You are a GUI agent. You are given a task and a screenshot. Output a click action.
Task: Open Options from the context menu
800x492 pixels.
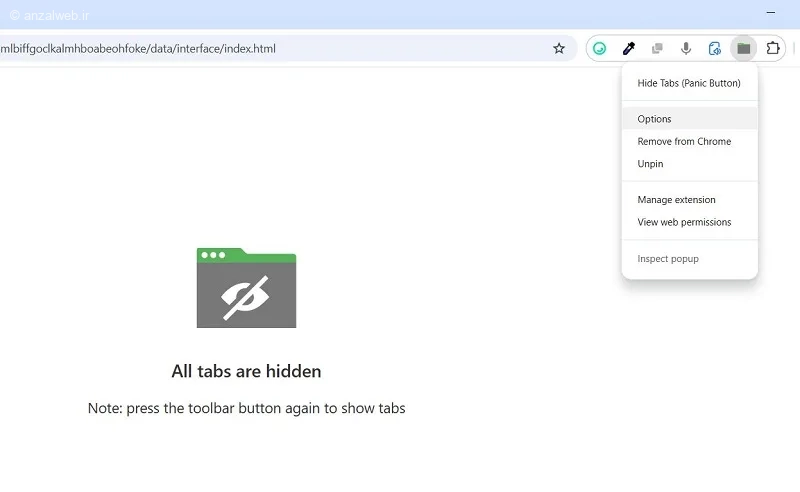[x=689, y=119]
